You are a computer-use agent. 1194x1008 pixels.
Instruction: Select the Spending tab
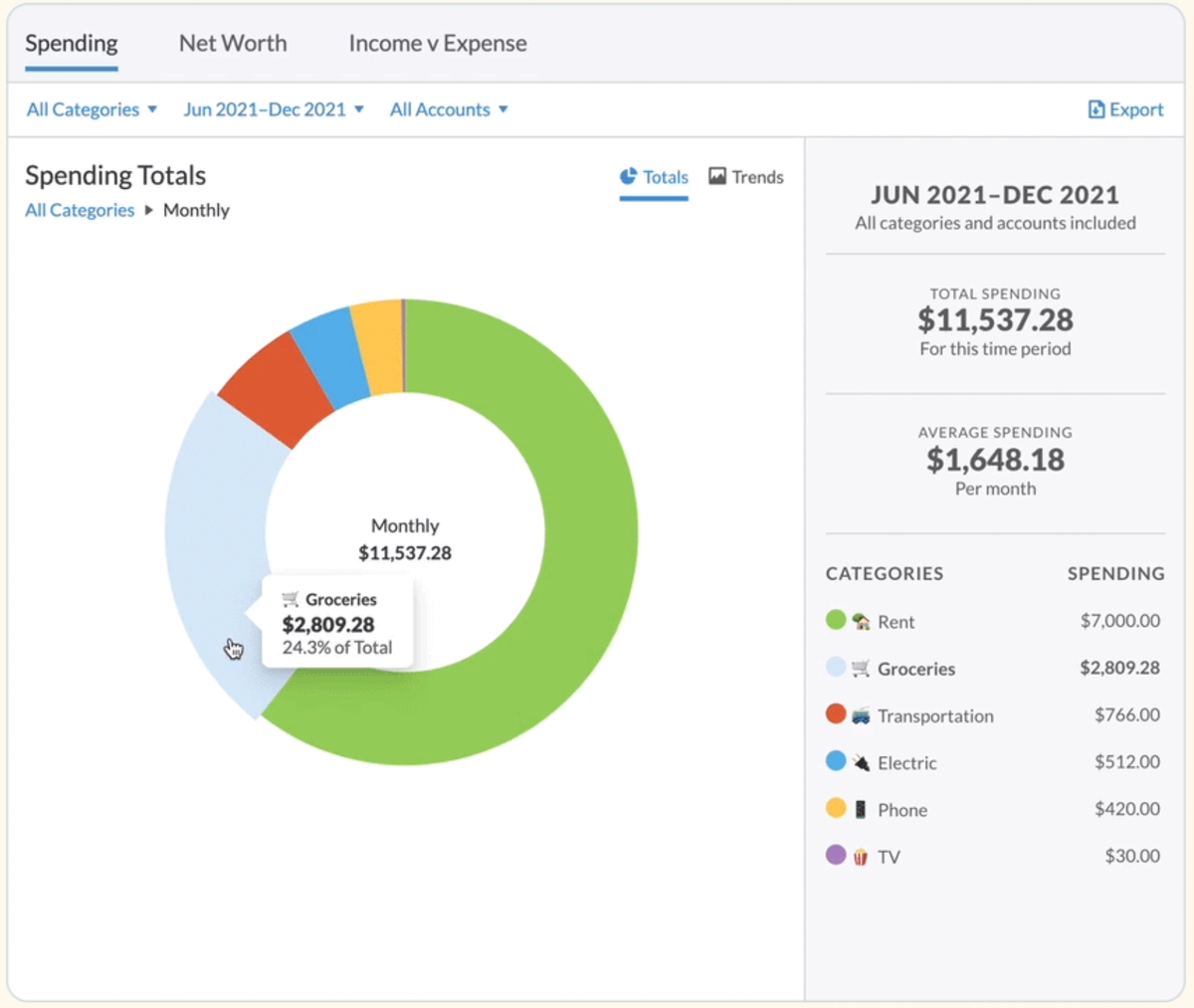click(72, 44)
